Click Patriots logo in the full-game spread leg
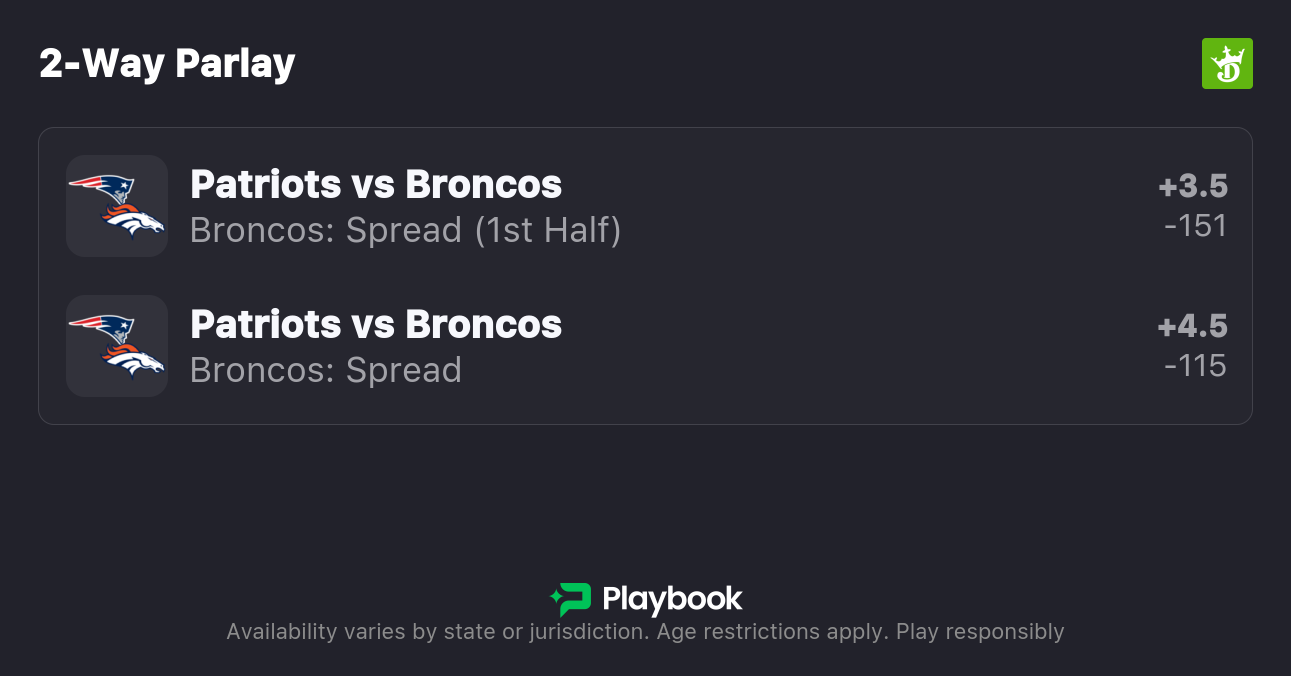The height and width of the screenshot is (676, 1291). [103, 328]
